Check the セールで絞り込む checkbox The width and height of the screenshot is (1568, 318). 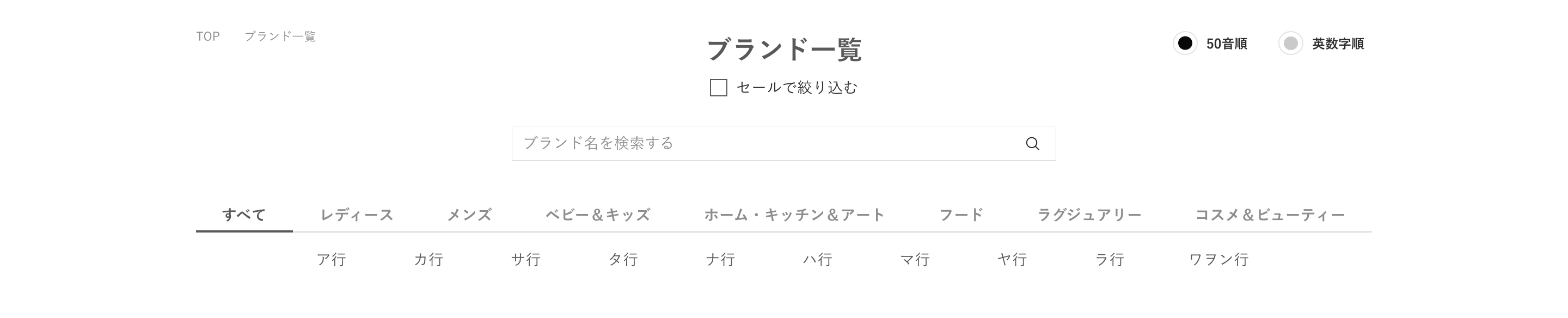pos(718,88)
